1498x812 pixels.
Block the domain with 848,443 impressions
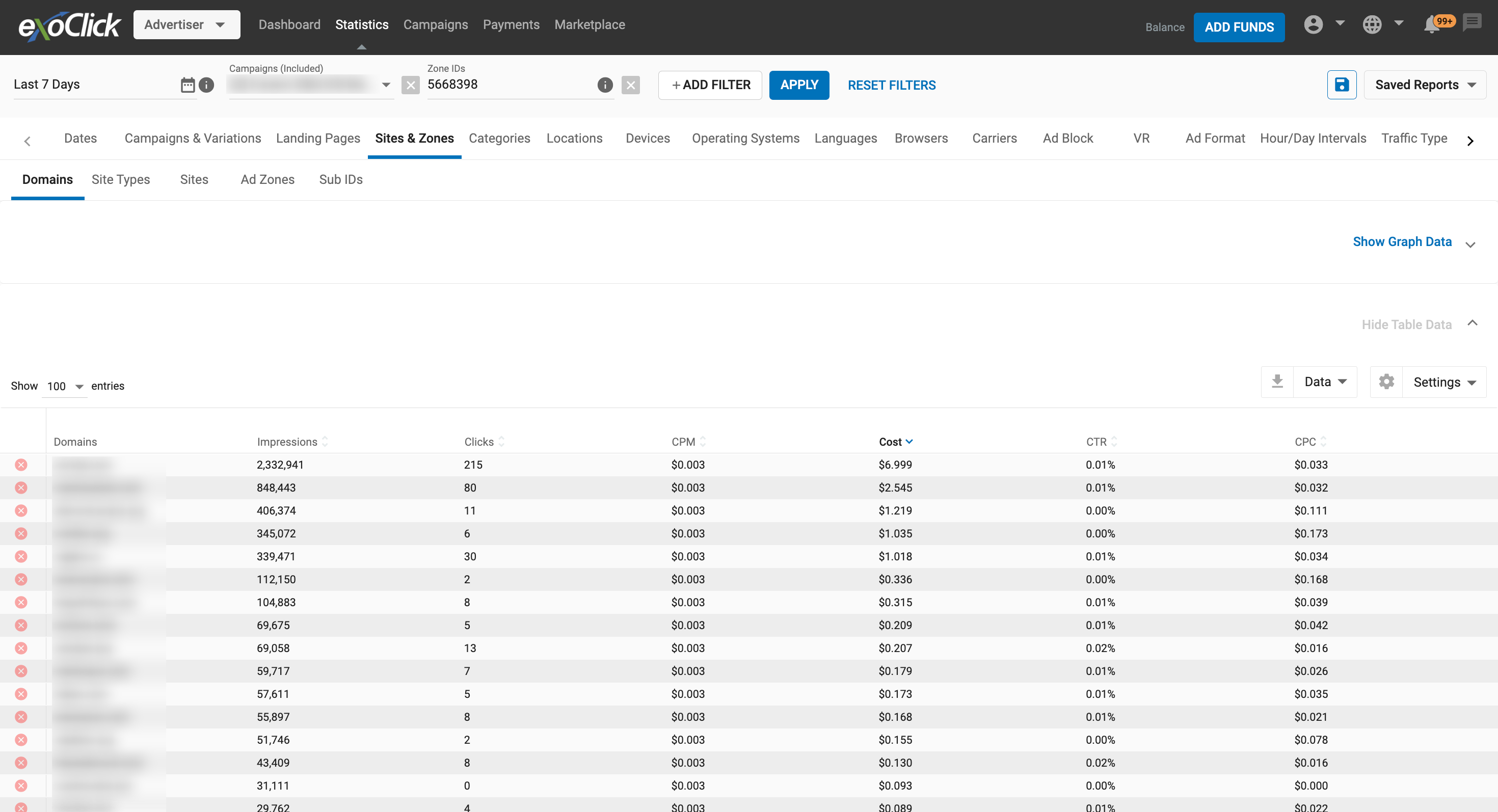21,488
